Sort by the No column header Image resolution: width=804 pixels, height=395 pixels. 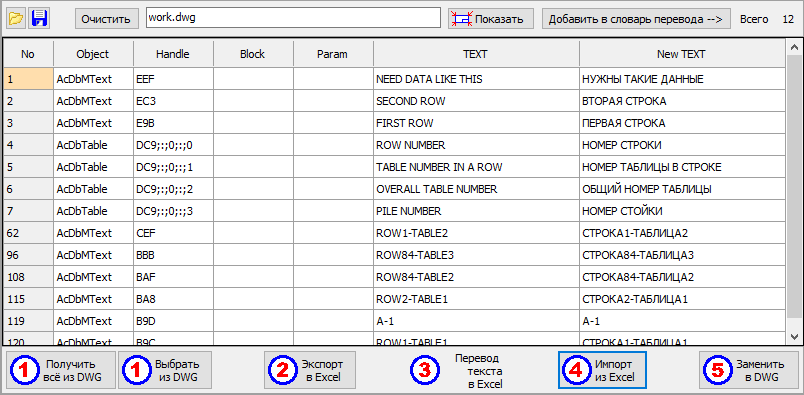[x=28, y=54]
